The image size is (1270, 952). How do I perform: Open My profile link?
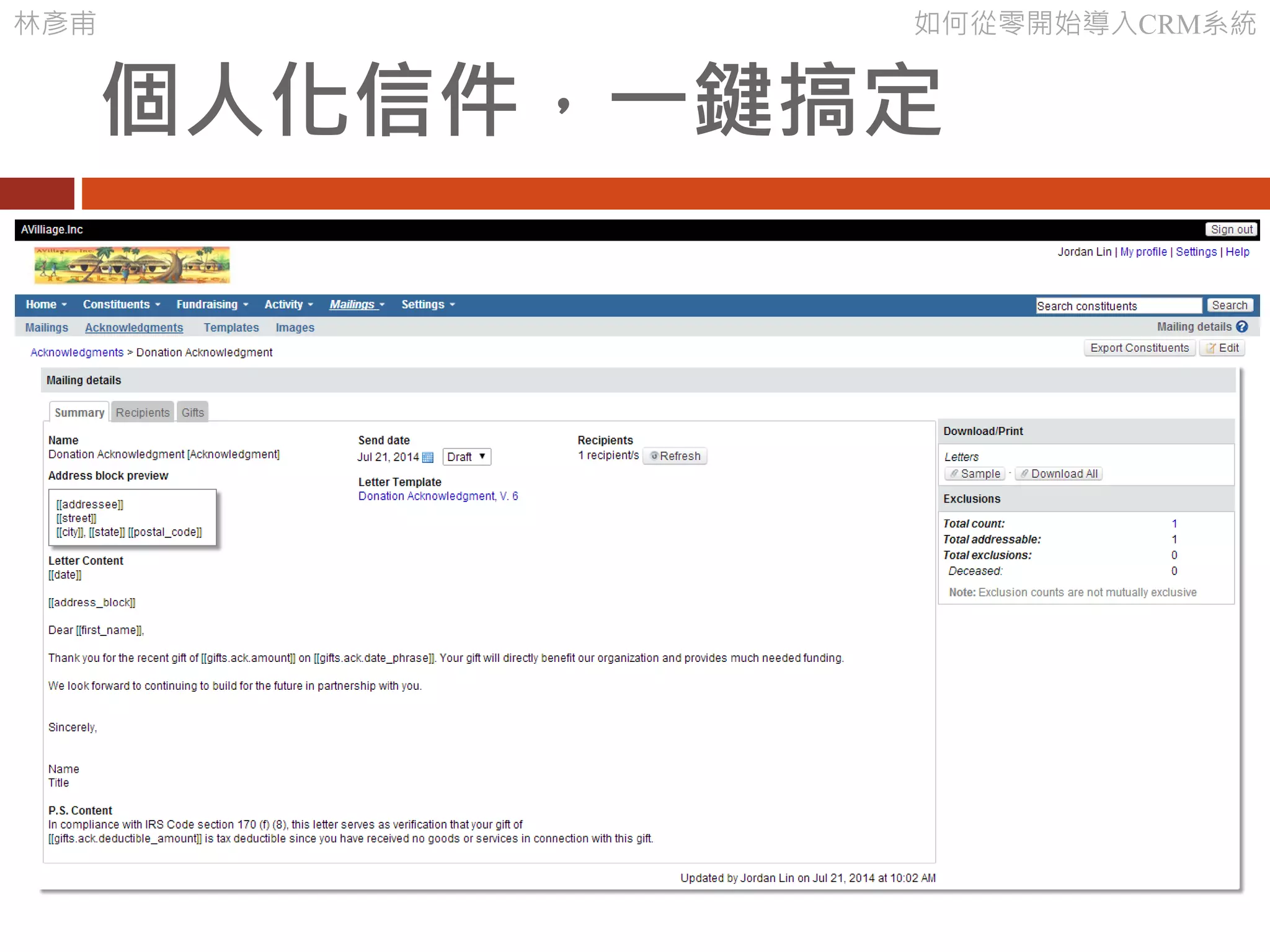coord(1143,252)
